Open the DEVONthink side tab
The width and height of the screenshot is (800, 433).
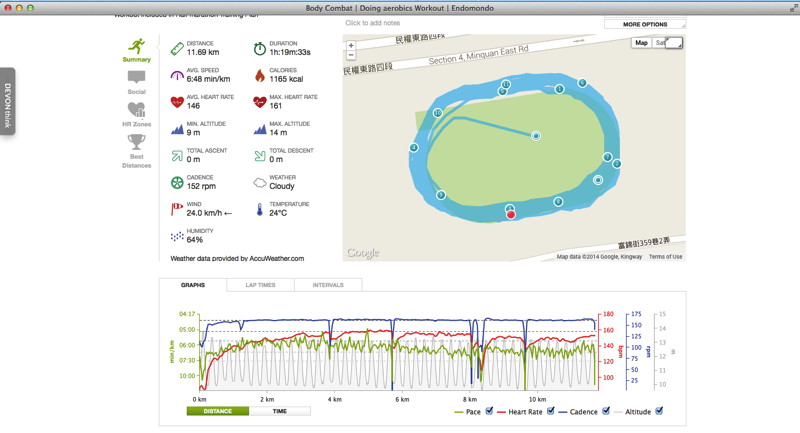coord(7,101)
